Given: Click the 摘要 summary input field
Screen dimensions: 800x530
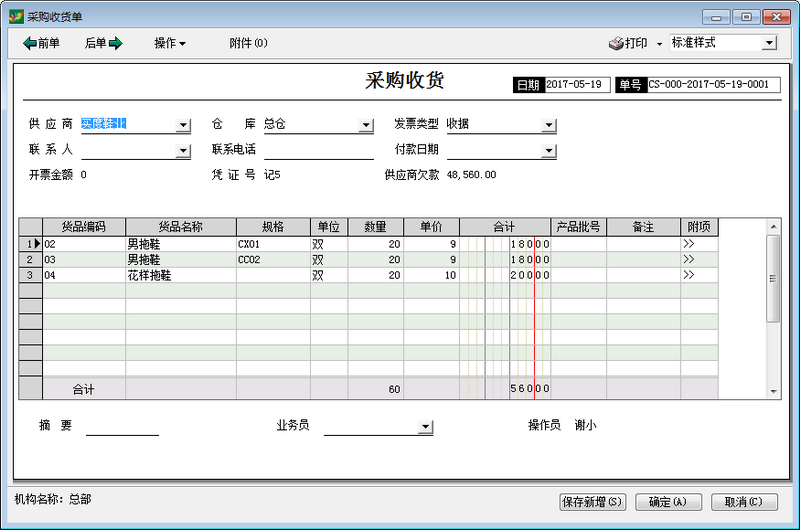Looking at the screenshot, I should tap(122, 426).
